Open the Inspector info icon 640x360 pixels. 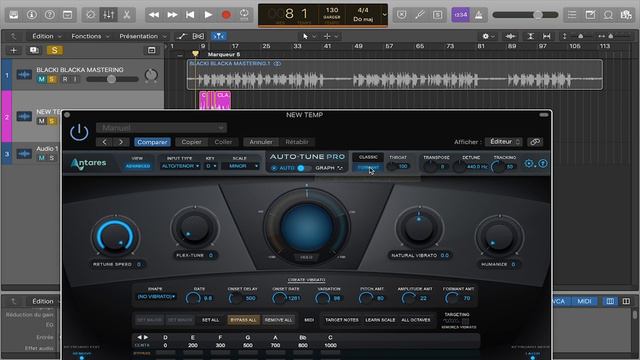pos(31,15)
